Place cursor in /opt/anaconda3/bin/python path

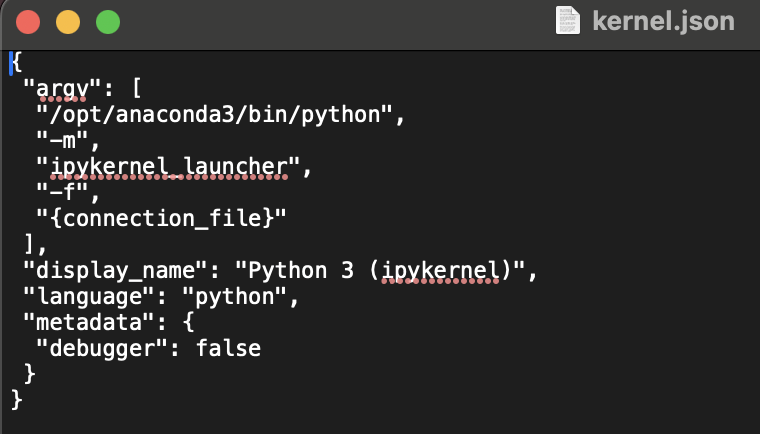pyautogui.click(x=218, y=114)
